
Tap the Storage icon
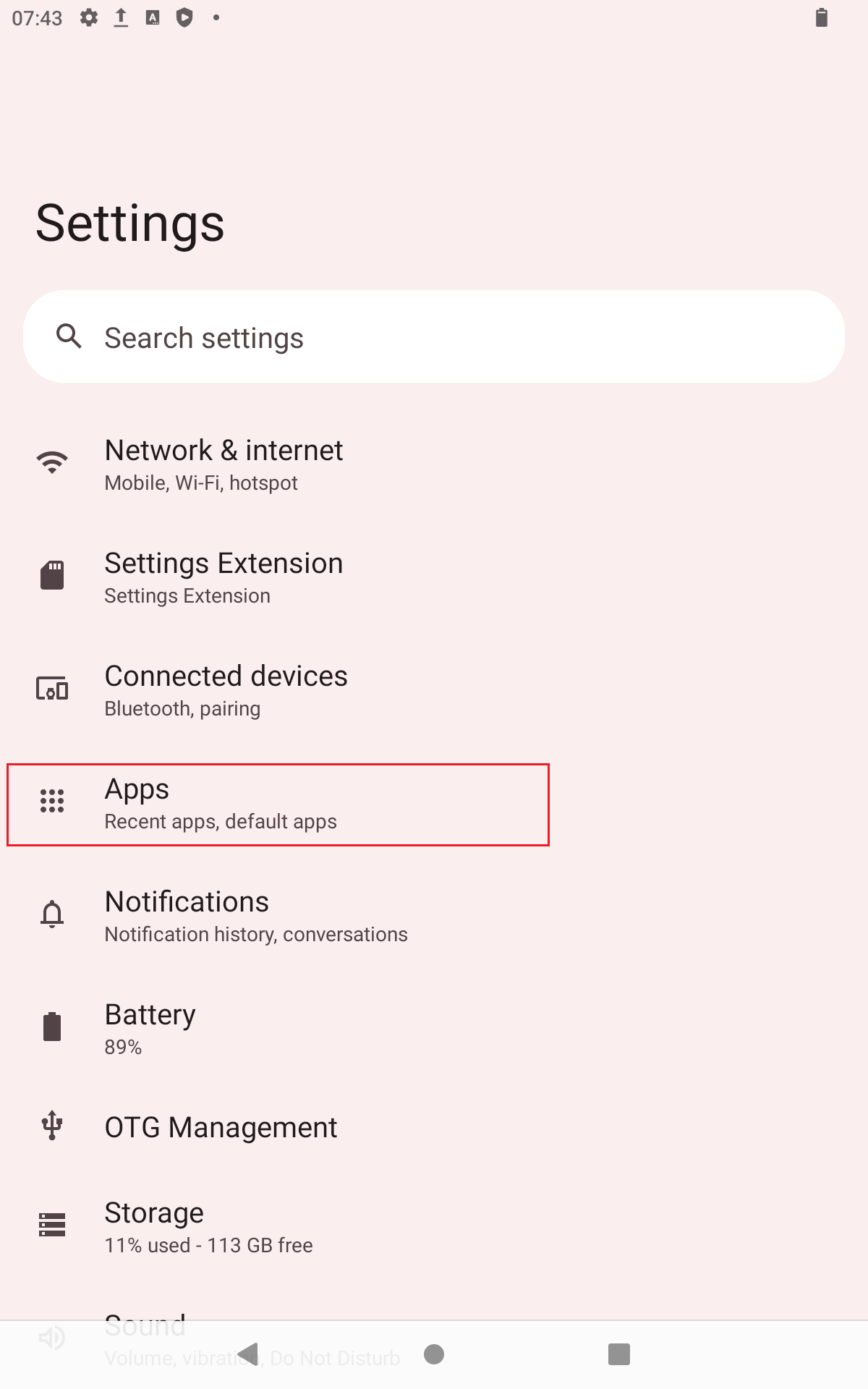coord(52,1225)
